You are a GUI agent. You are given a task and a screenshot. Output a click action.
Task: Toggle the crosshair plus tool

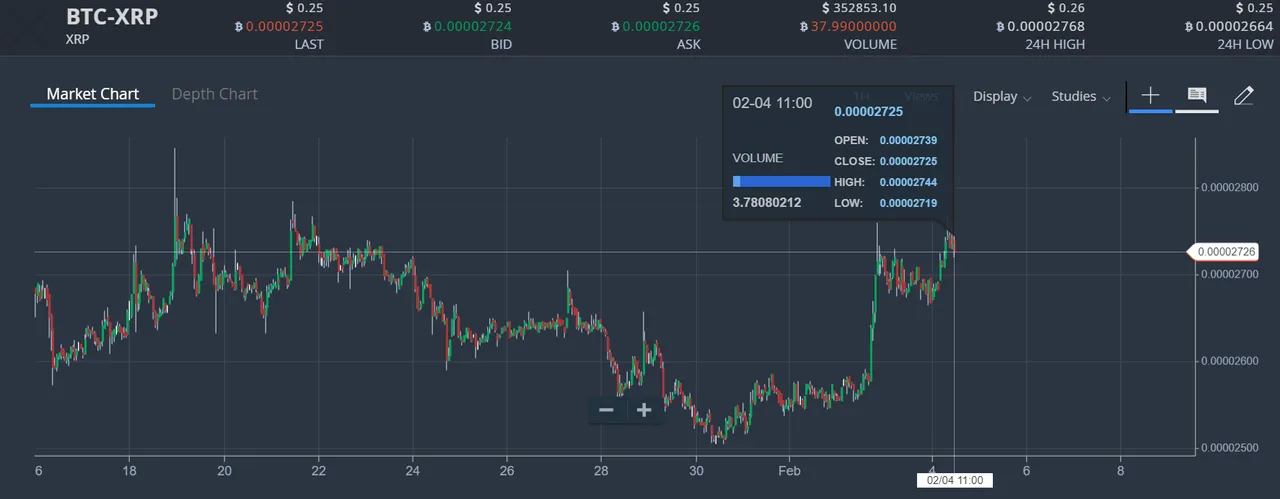[x=1150, y=96]
